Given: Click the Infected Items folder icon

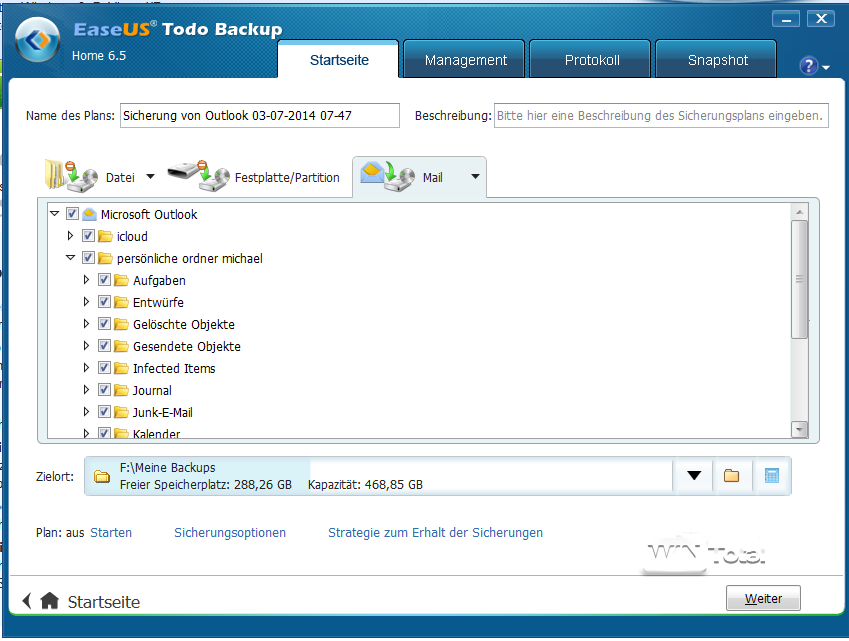Looking at the screenshot, I should coord(121,368).
